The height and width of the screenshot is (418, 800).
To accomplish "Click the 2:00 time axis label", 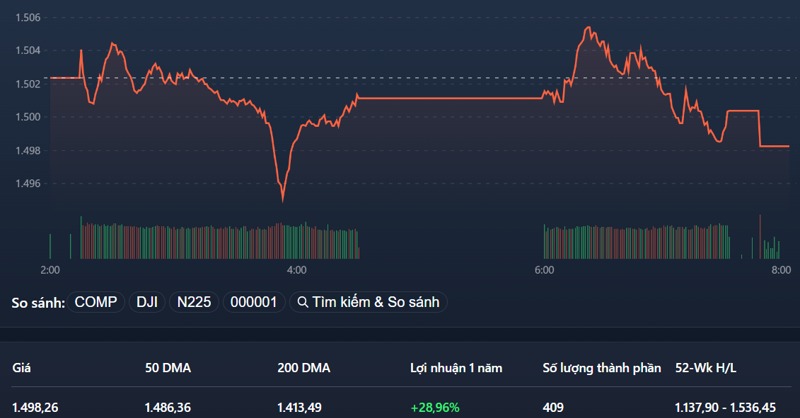I will tap(50, 270).
